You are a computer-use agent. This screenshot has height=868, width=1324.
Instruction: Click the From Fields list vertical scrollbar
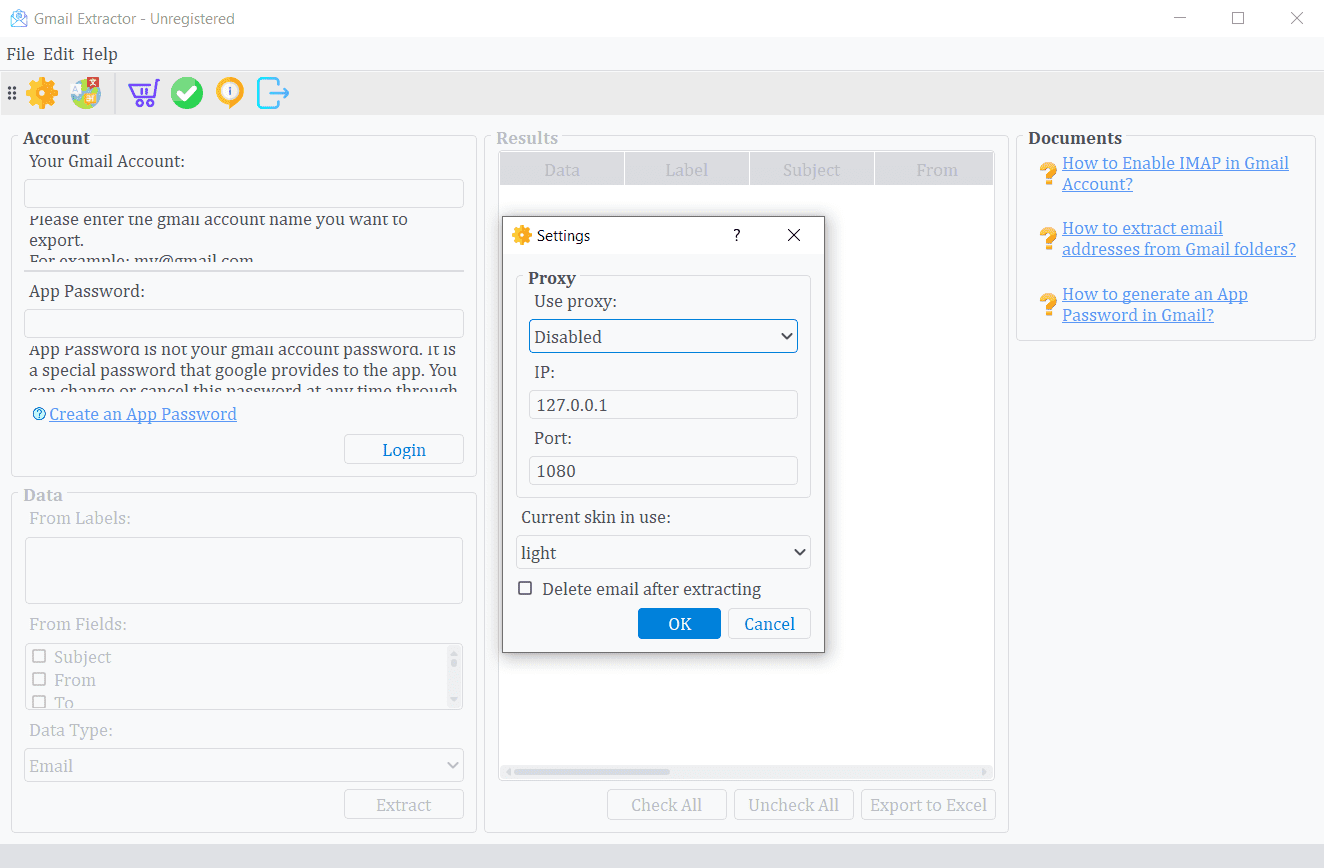click(454, 676)
